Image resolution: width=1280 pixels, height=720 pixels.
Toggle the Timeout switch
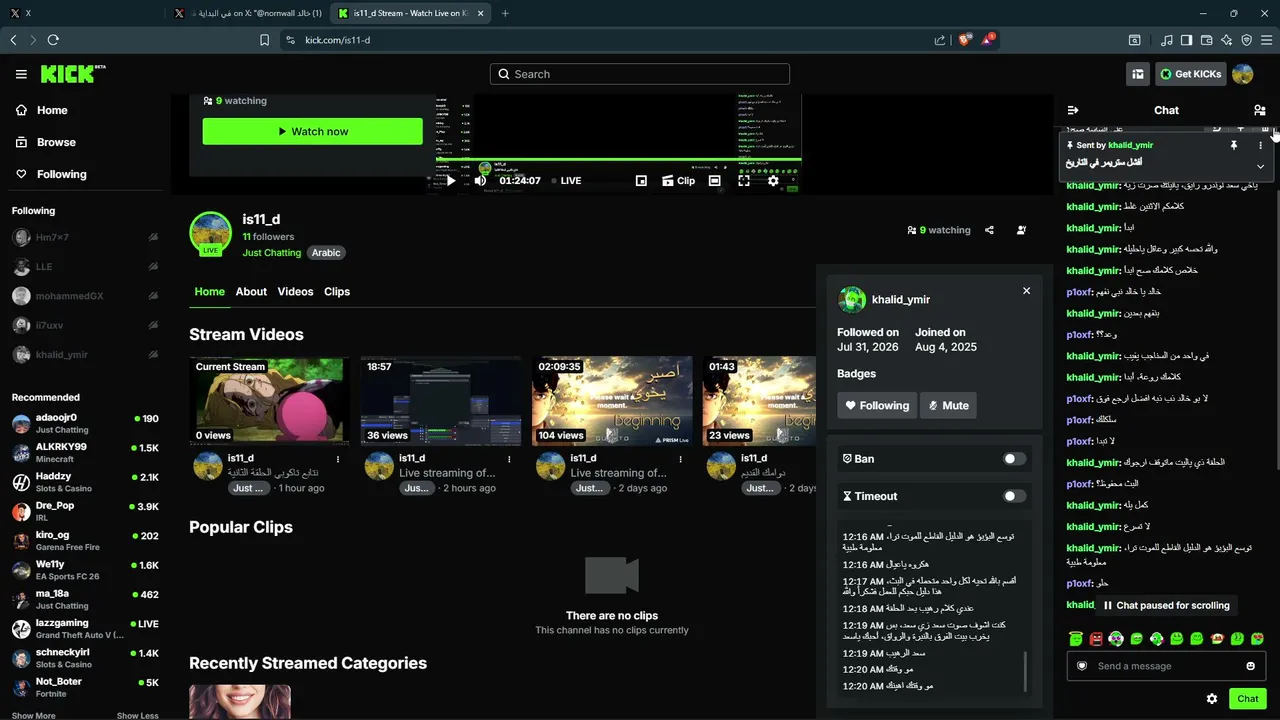(x=1014, y=496)
